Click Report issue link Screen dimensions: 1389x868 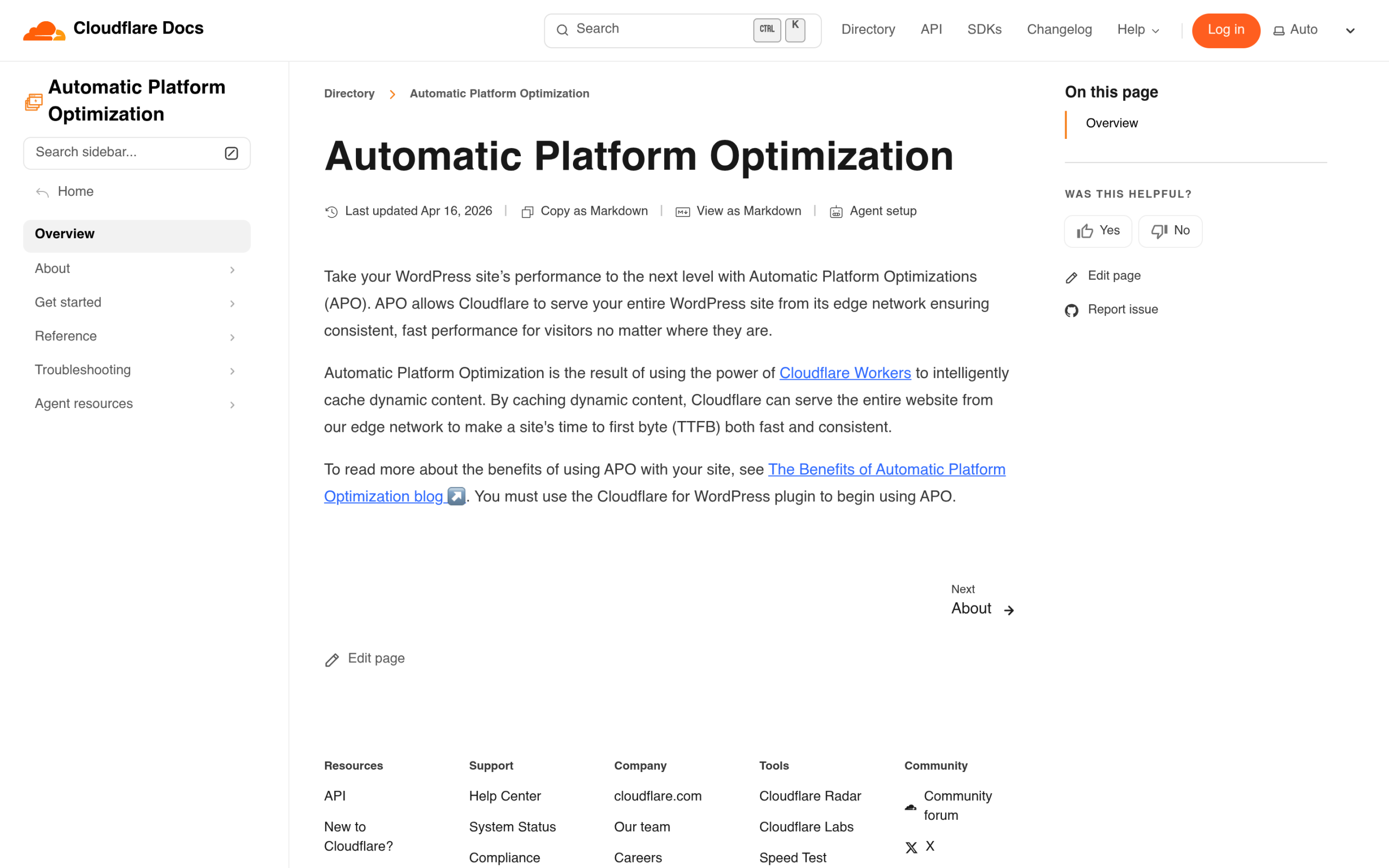pos(1111,310)
